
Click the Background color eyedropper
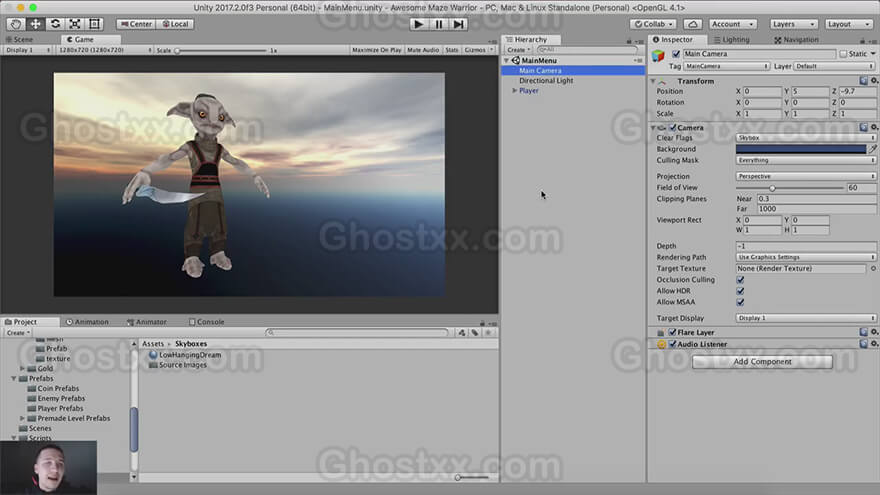(872, 149)
